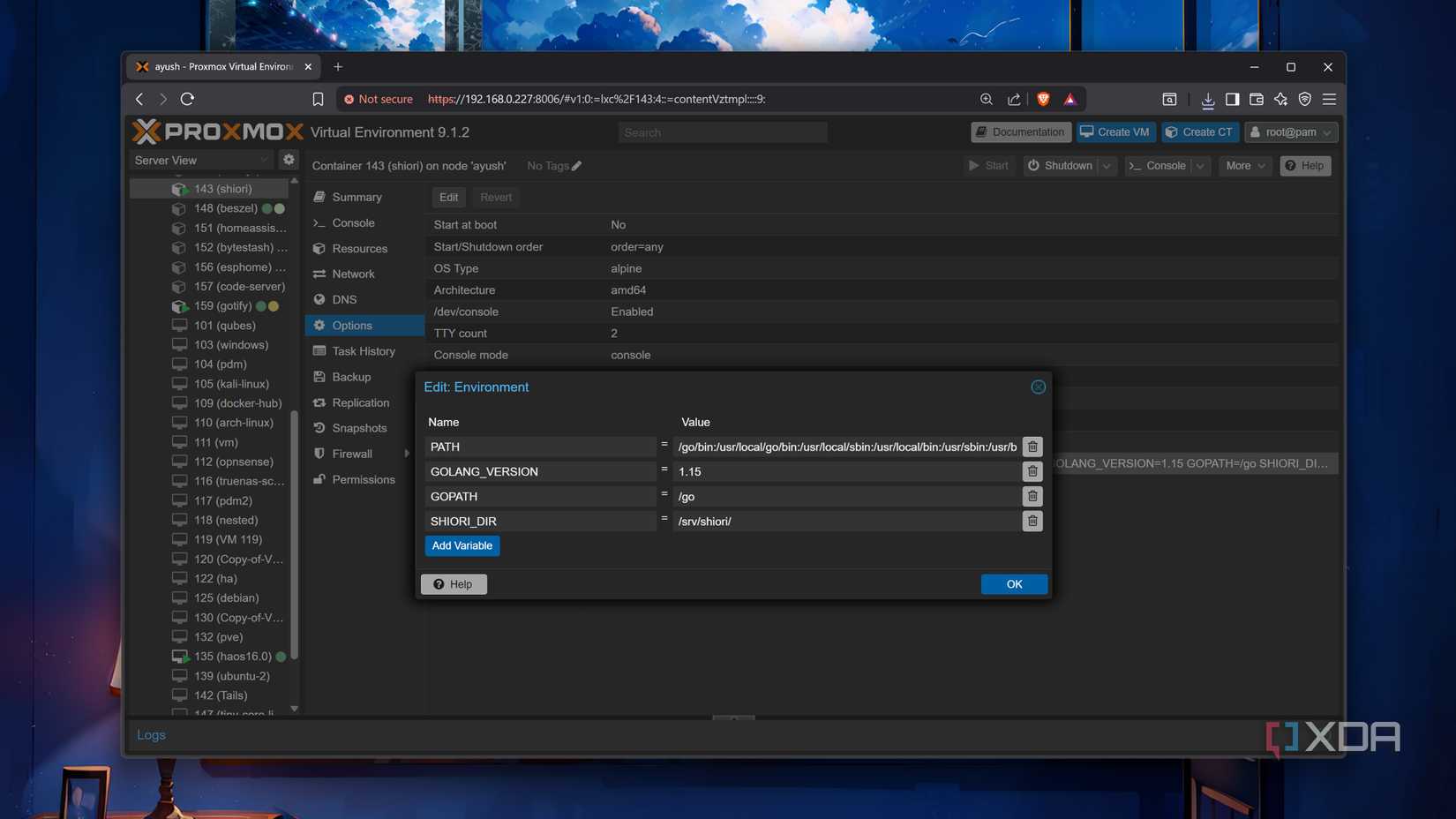Image resolution: width=1456 pixels, height=819 pixels.
Task: Click the browser download icon
Action: 1207,99
